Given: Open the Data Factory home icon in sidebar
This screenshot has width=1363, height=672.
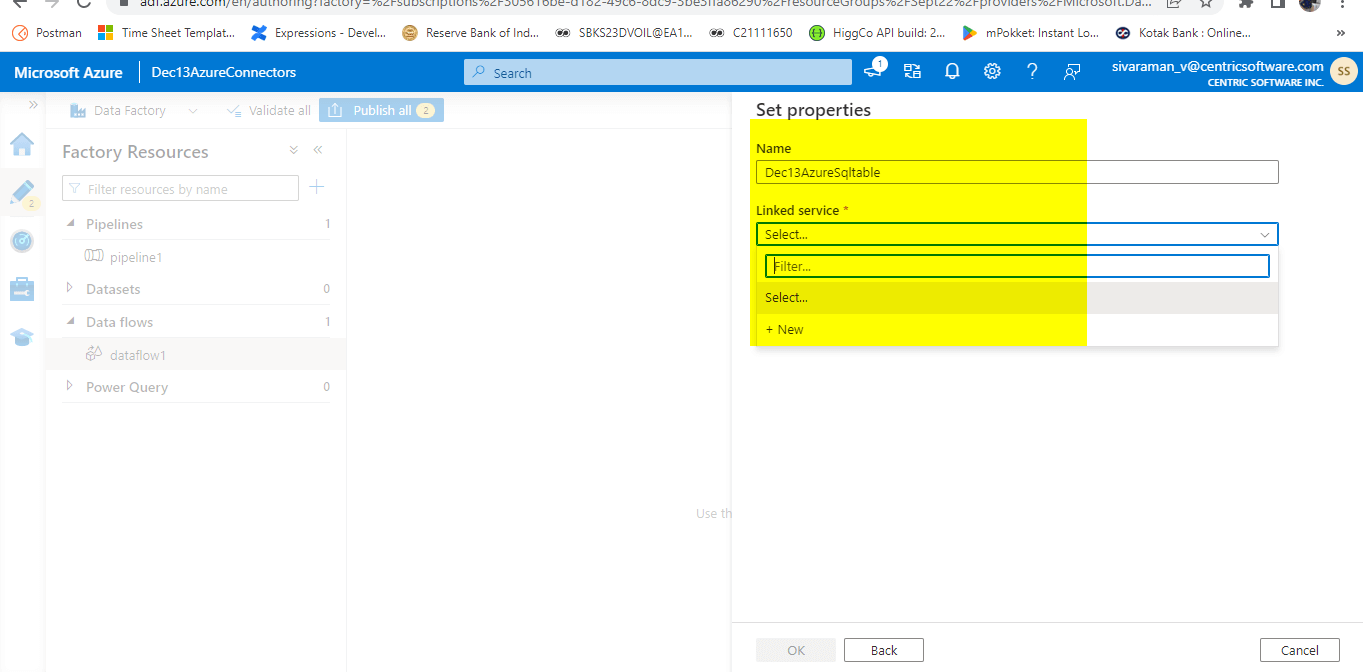Looking at the screenshot, I should tap(22, 145).
